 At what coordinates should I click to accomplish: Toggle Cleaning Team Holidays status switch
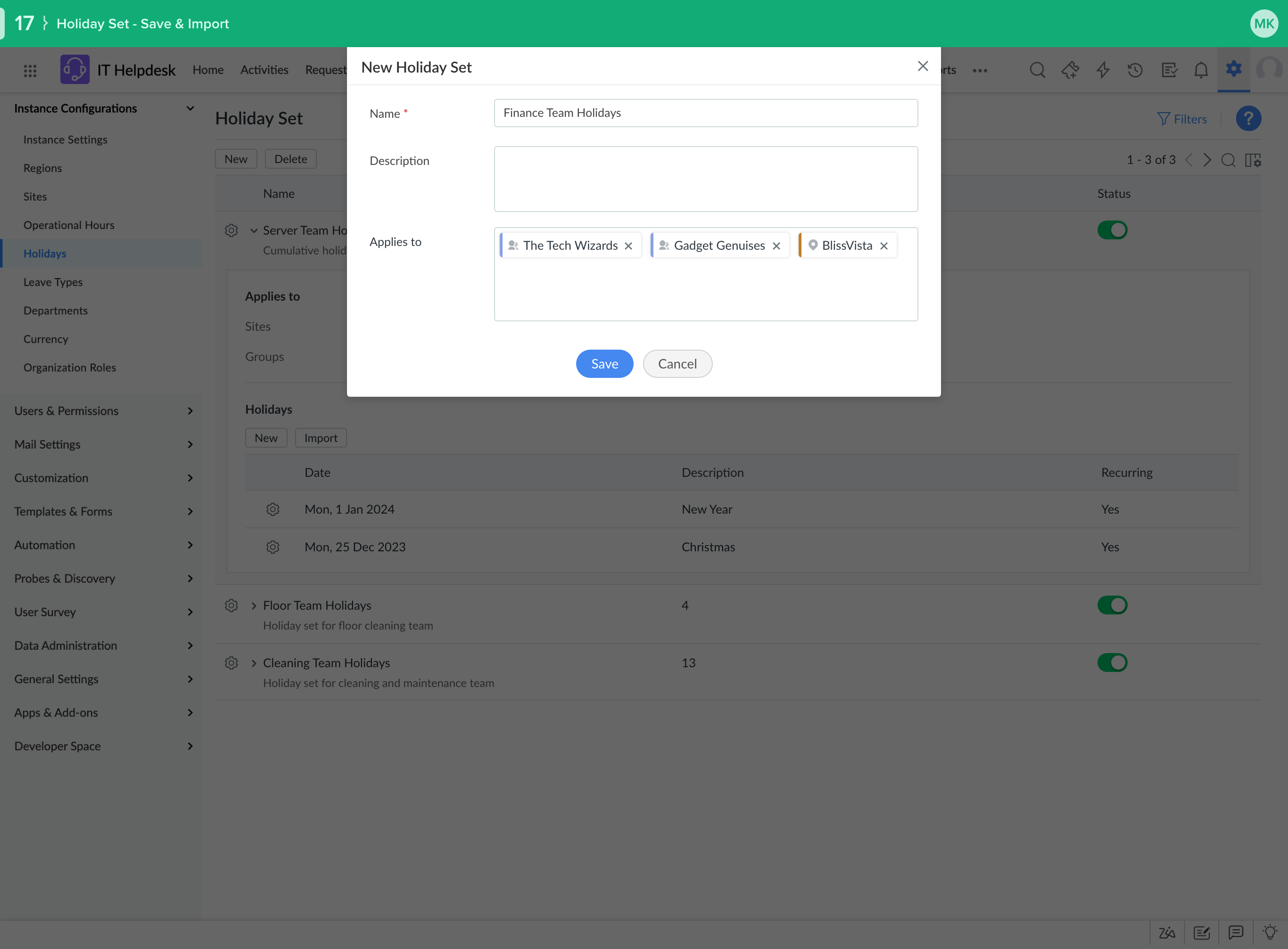(x=1112, y=663)
